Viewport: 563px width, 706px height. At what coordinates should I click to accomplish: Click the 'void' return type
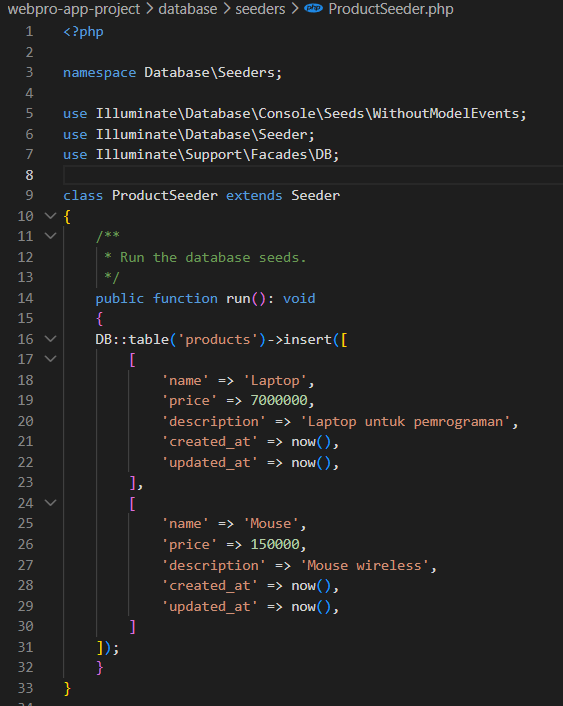299,298
